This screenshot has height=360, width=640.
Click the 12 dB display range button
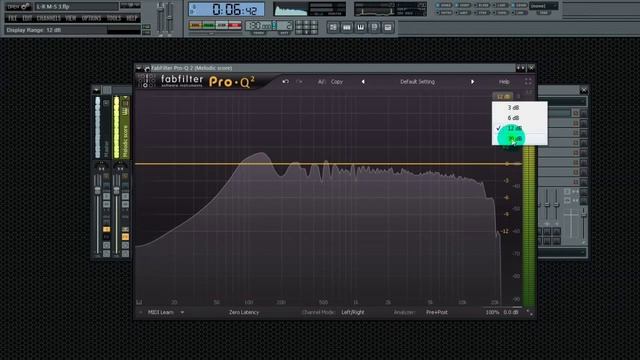tap(503, 97)
